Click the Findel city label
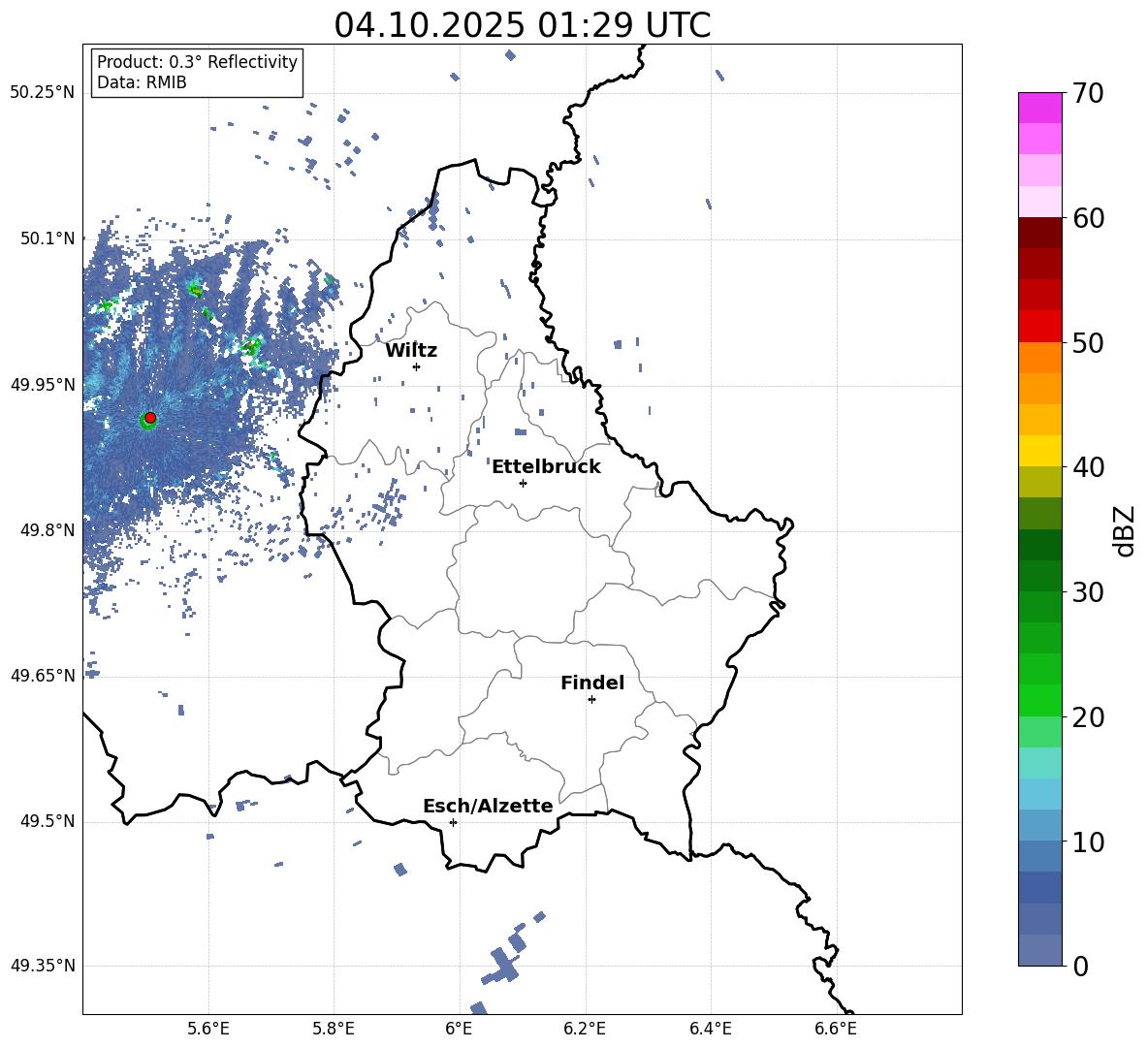The width and height of the screenshot is (1148, 1048). click(592, 683)
